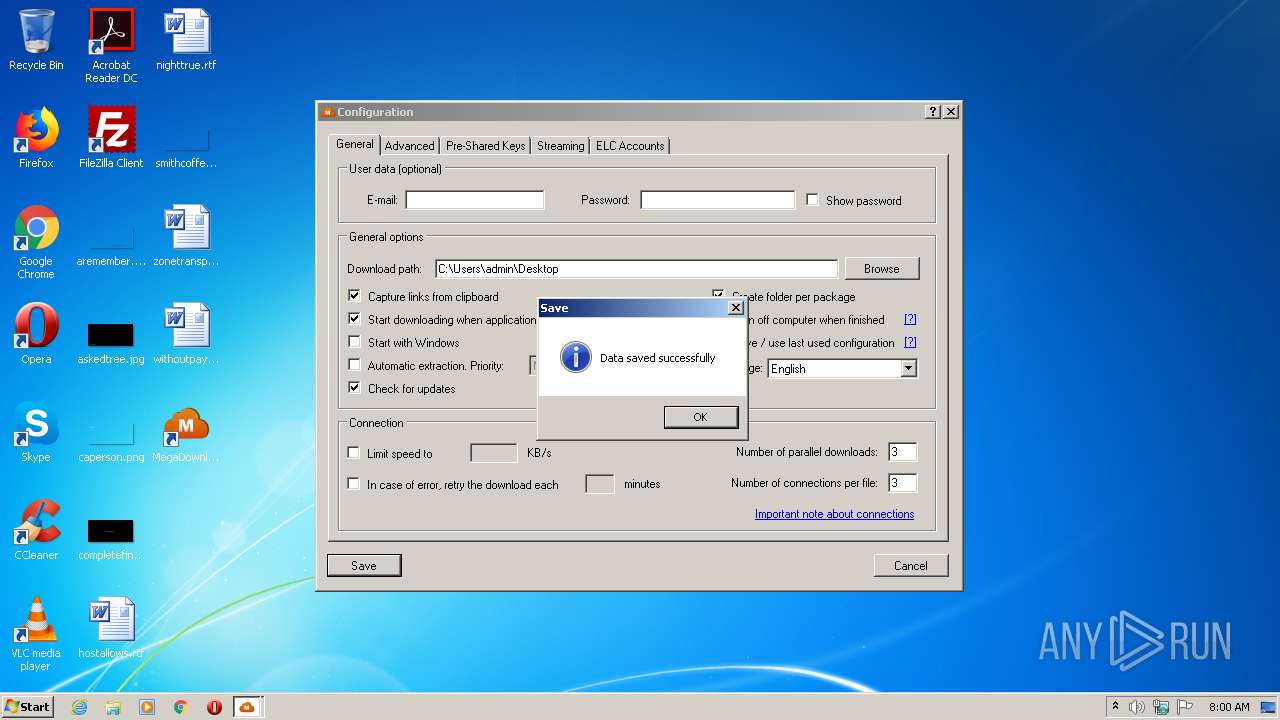Open Chrome from the taskbar
The image size is (1280, 720).
[x=181, y=707]
